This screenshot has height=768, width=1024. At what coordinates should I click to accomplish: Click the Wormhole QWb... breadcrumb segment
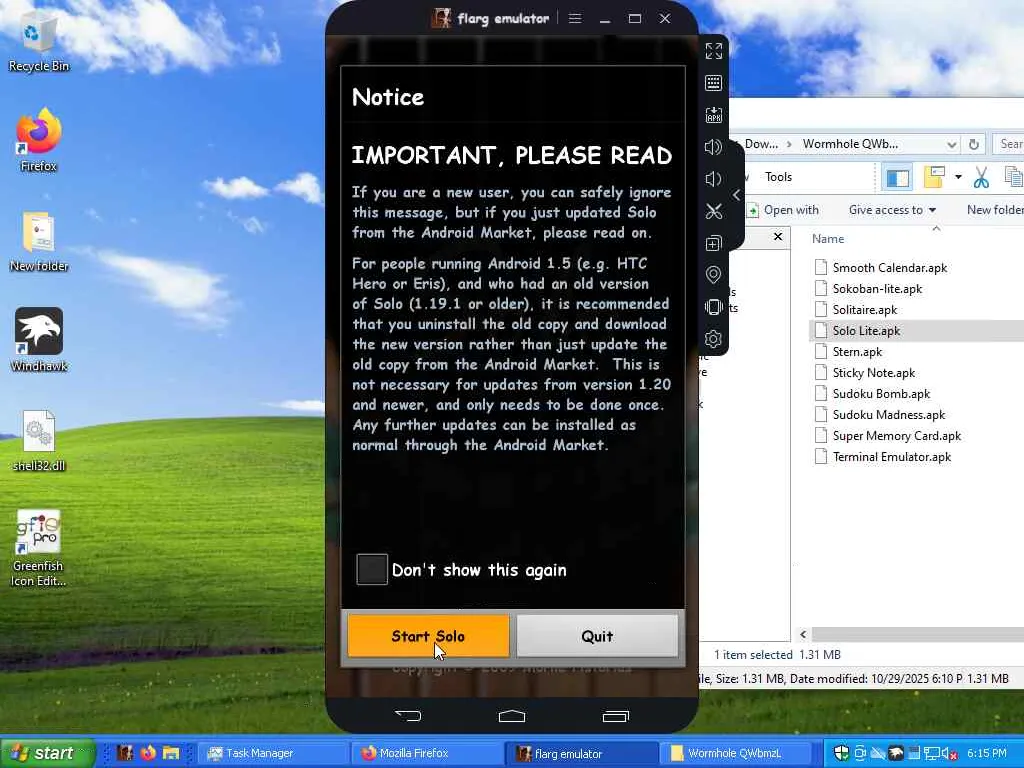tap(850, 144)
